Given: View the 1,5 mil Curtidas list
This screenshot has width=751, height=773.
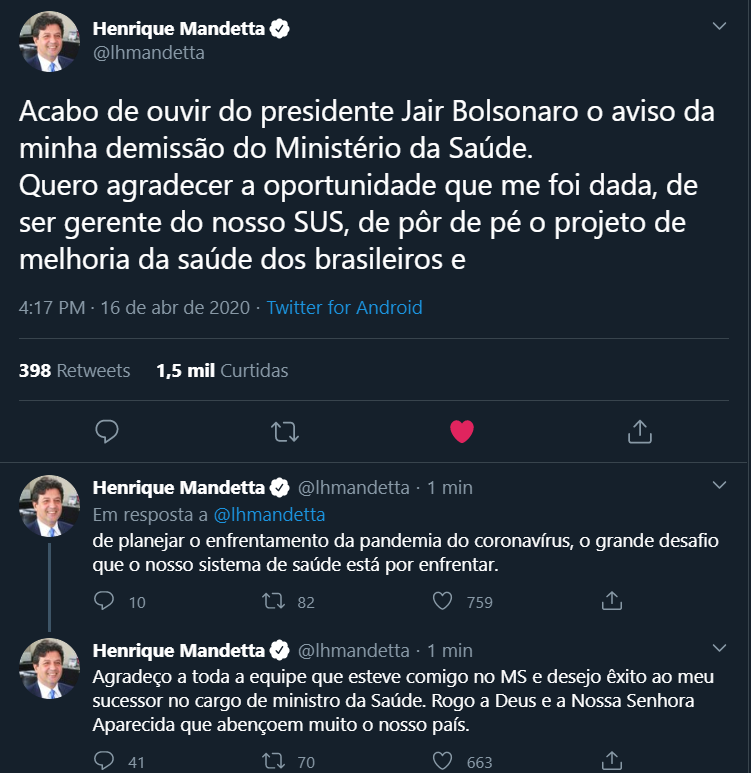Looking at the screenshot, I should [222, 371].
